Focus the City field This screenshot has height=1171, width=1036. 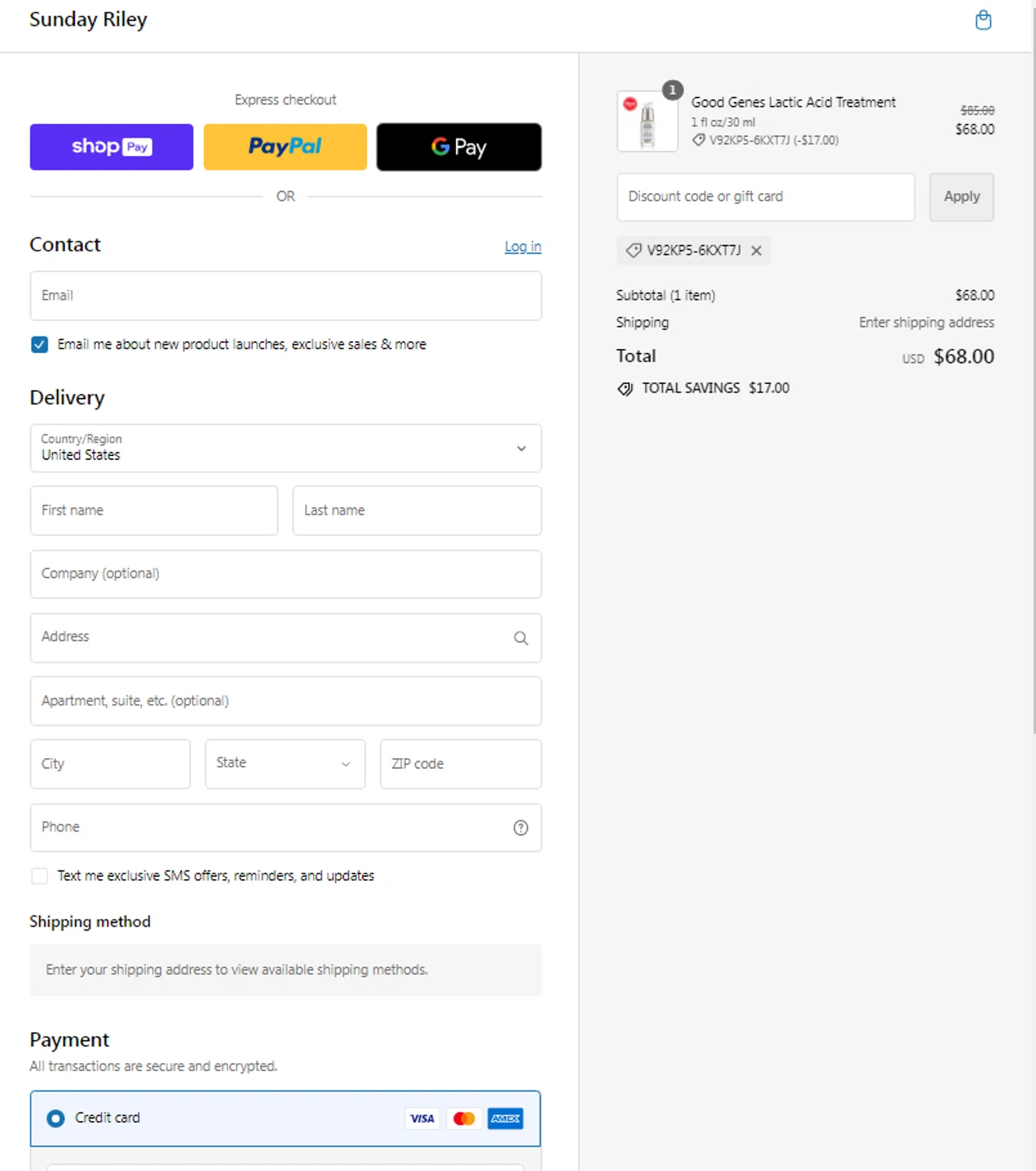pos(110,763)
